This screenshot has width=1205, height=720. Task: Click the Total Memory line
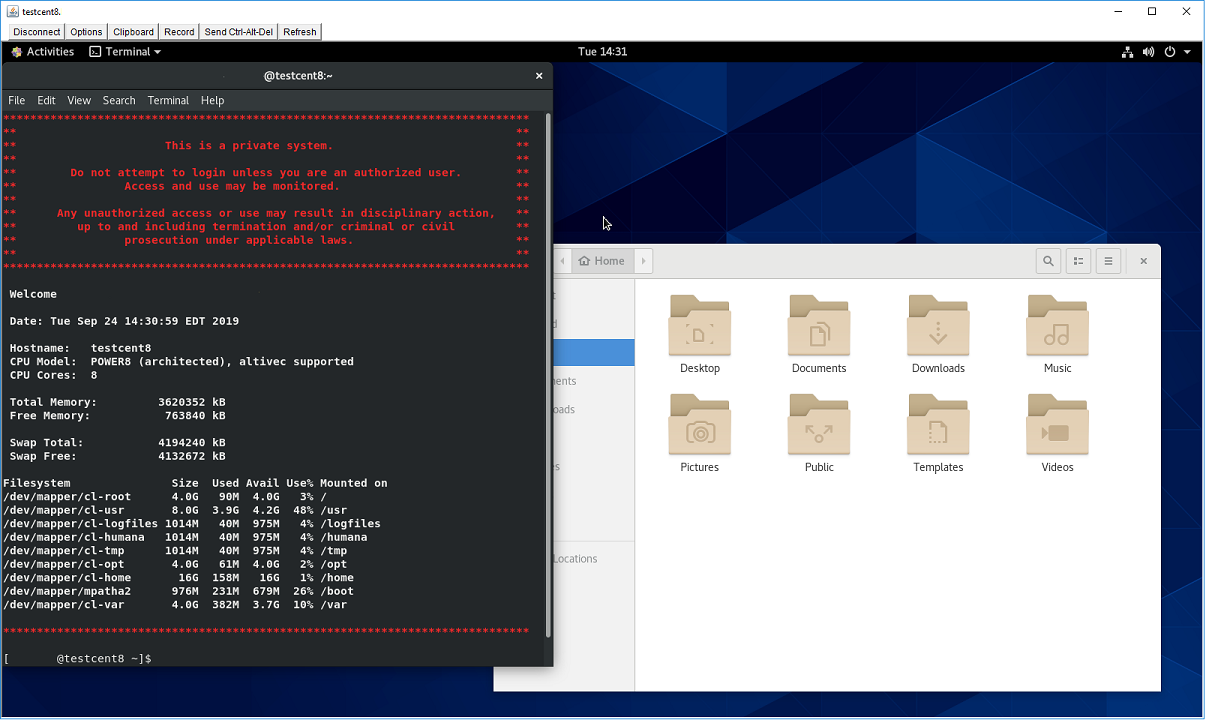(x=117, y=402)
